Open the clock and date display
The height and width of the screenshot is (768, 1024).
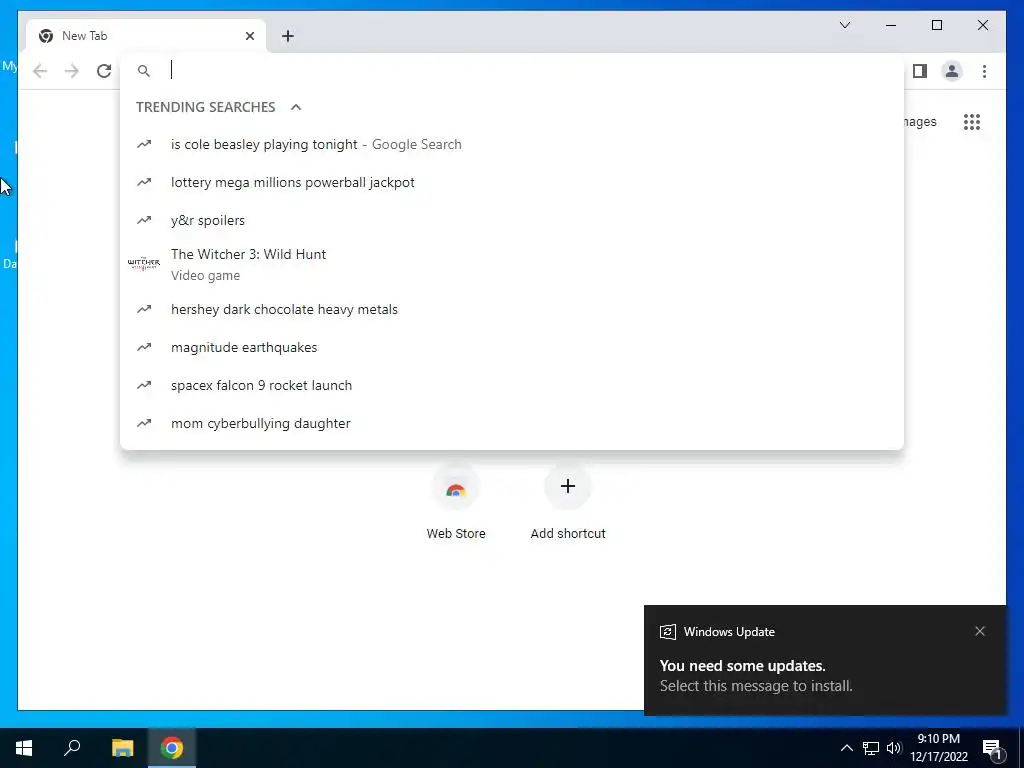pyautogui.click(x=938, y=748)
